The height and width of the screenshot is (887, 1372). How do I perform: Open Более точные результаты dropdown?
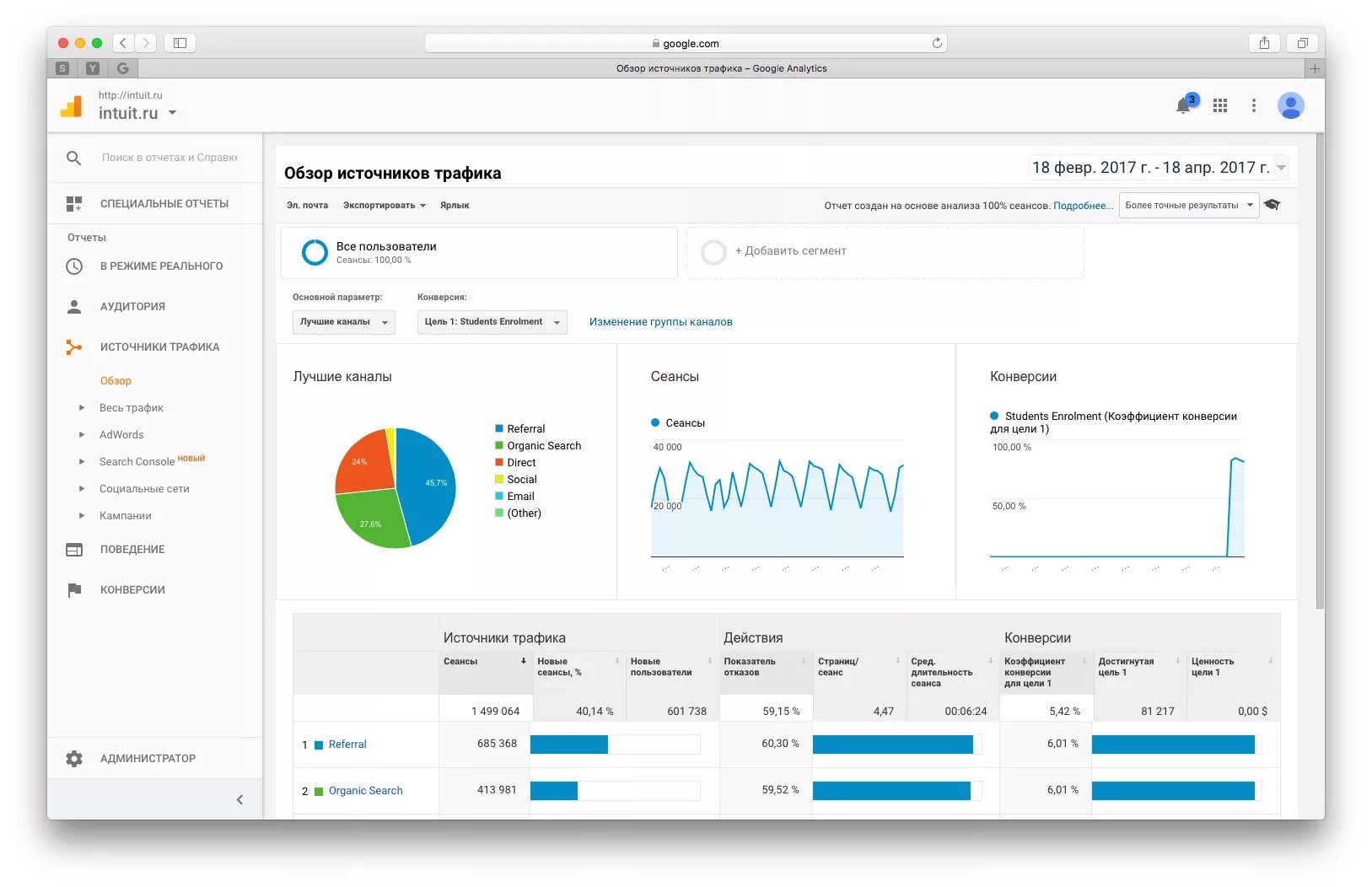[1188, 205]
